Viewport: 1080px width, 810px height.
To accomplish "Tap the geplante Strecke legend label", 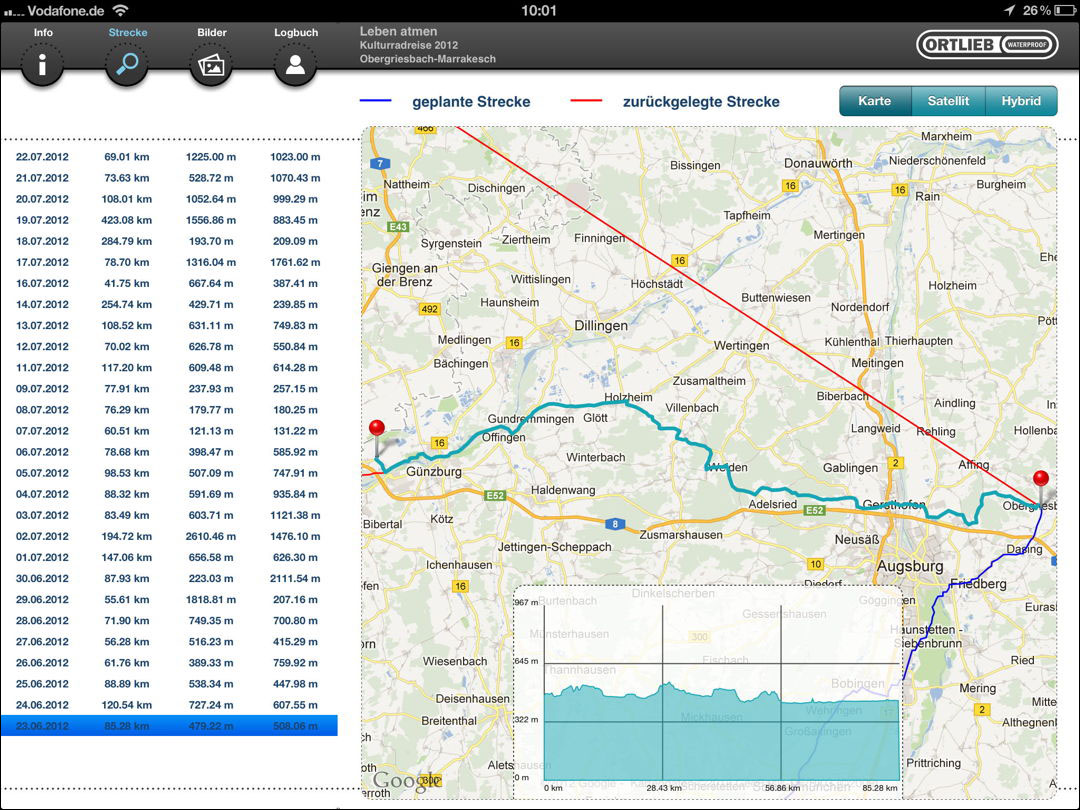I will pyautogui.click(x=471, y=102).
